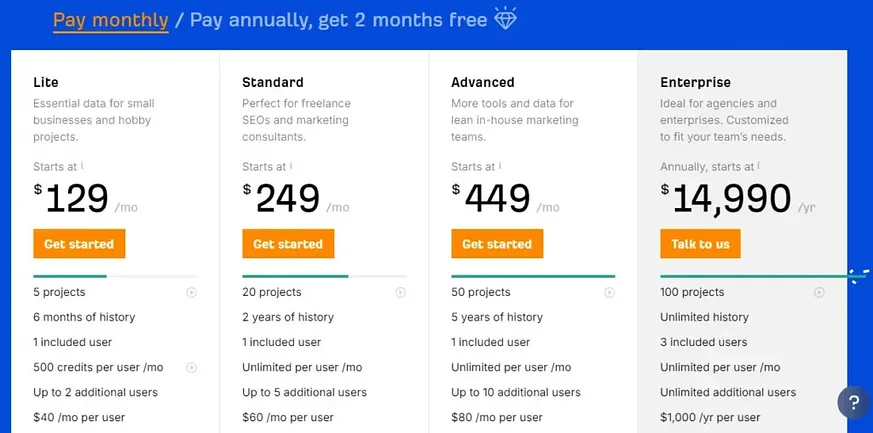The height and width of the screenshot is (433, 873).
Task: Click the info icon after Advanced 'Starts at'
Action: click(500, 166)
